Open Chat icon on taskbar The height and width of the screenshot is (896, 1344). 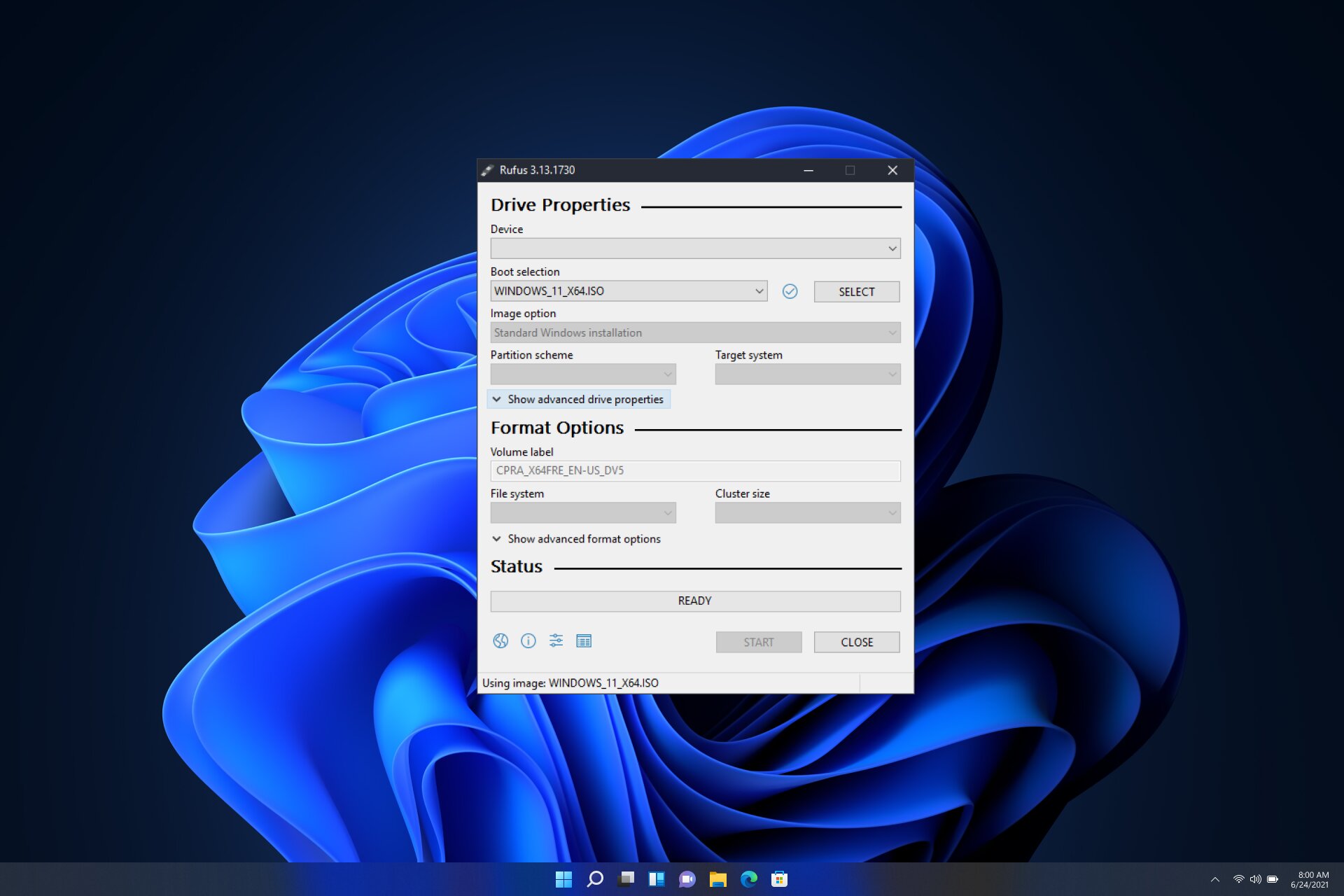[x=687, y=879]
